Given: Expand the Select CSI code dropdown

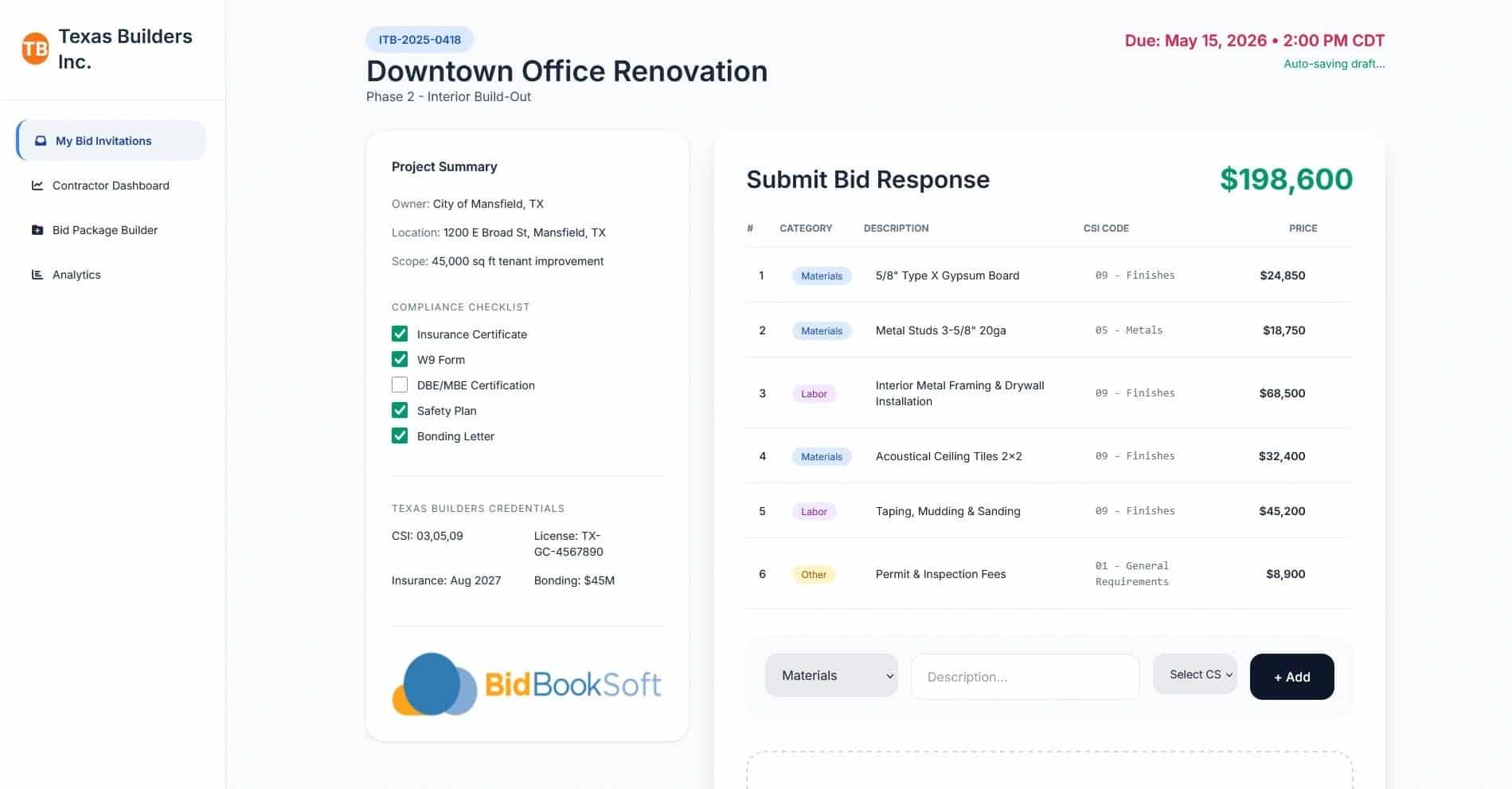Looking at the screenshot, I should tap(1194, 674).
